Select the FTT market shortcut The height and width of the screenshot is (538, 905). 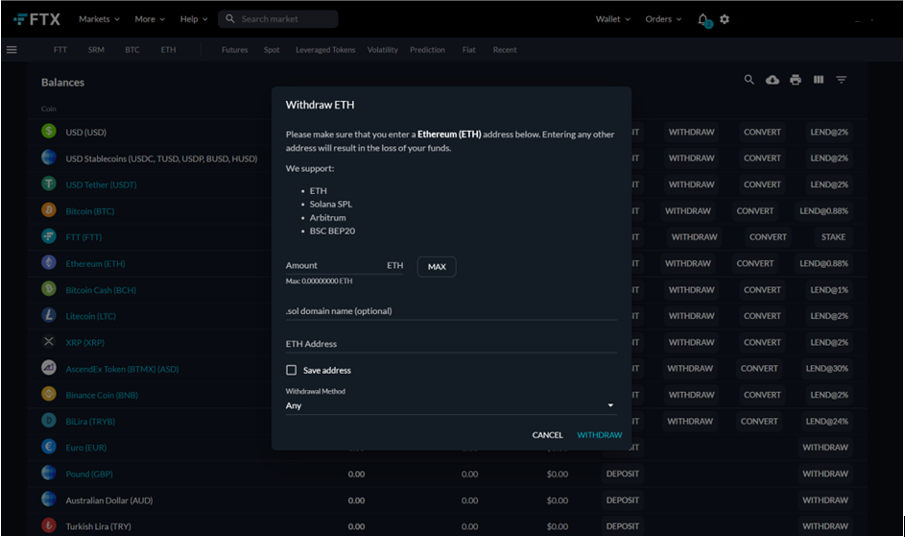coord(60,50)
